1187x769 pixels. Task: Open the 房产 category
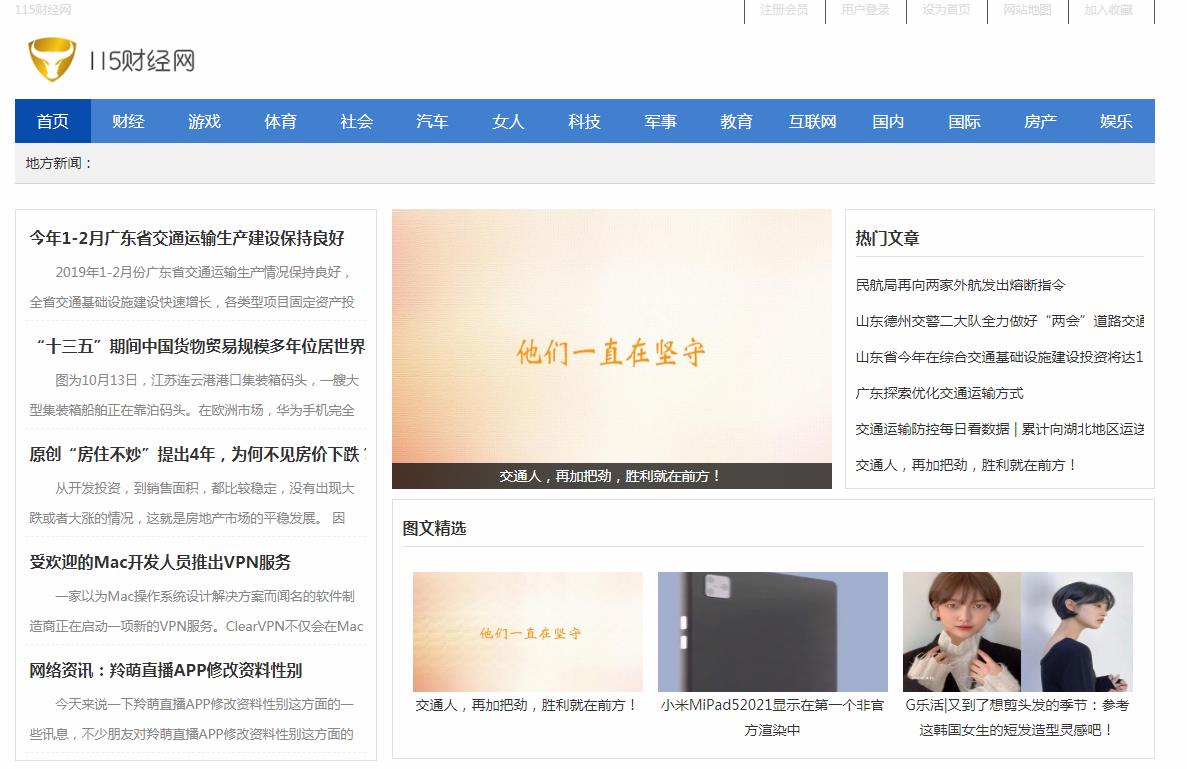(1041, 121)
